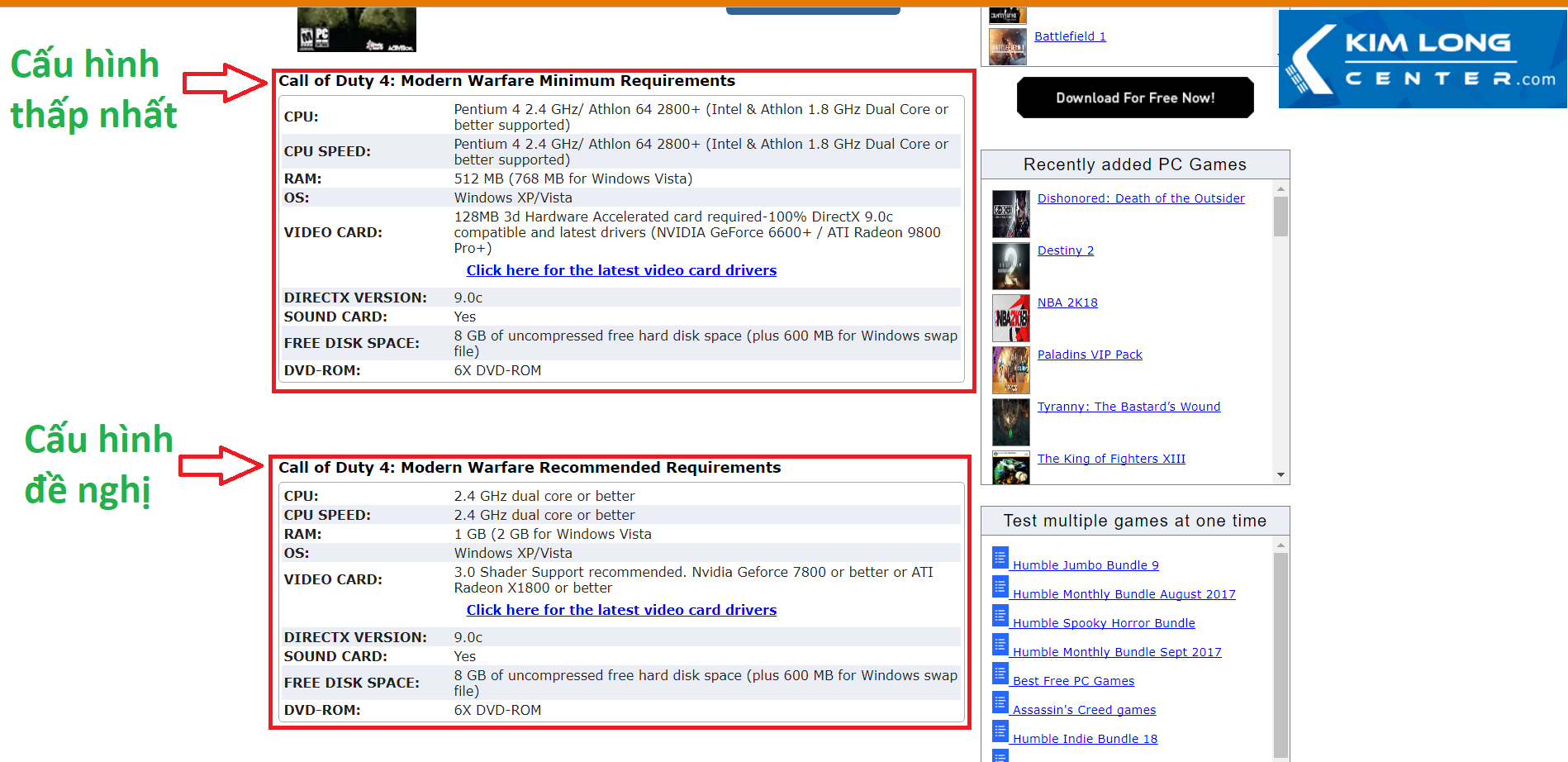Open the Paladins VIP Pack link

pos(1089,354)
